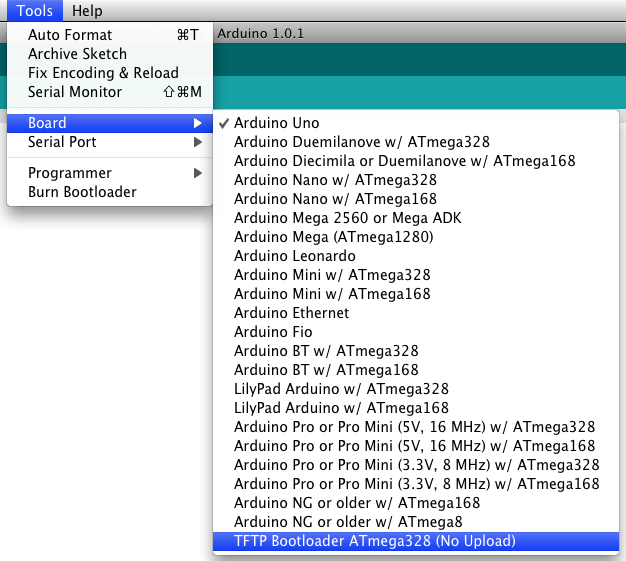Select Arduino Mini w/ ATmega328
626x561 pixels.
[416, 275]
